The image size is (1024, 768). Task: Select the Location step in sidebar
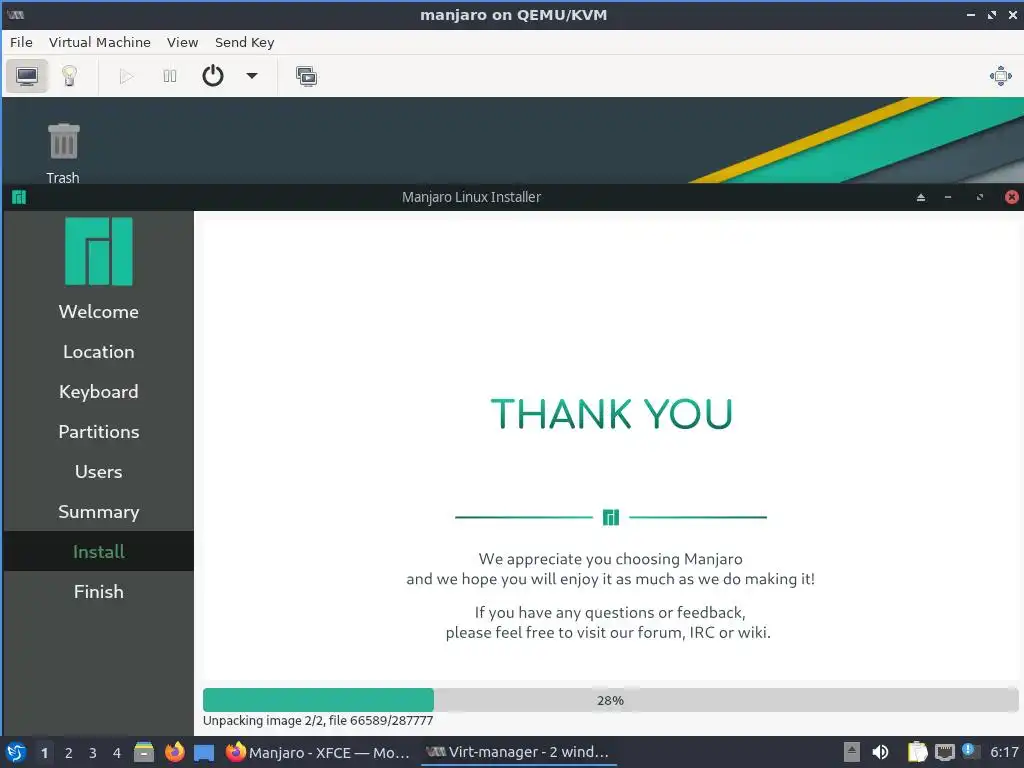click(x=99, y=351)
